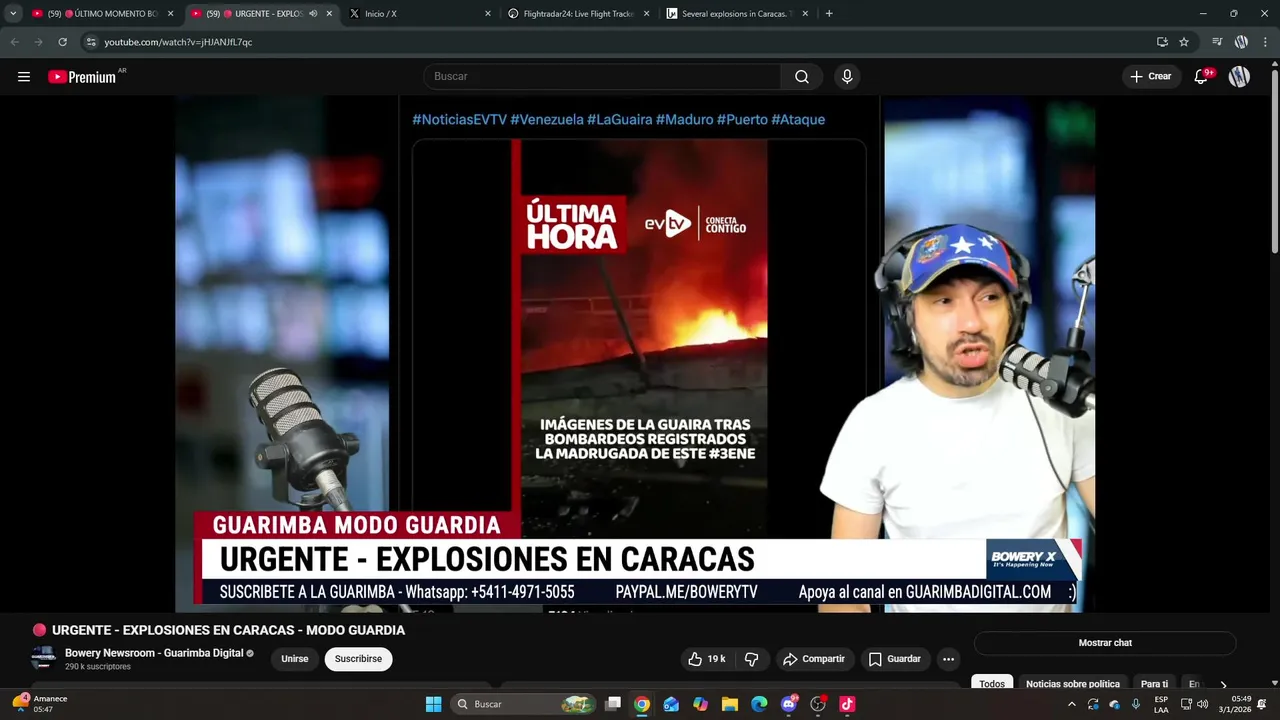1280x720 pixels.
Task: Open site information icon in address bar
Action: coord(91,42)
